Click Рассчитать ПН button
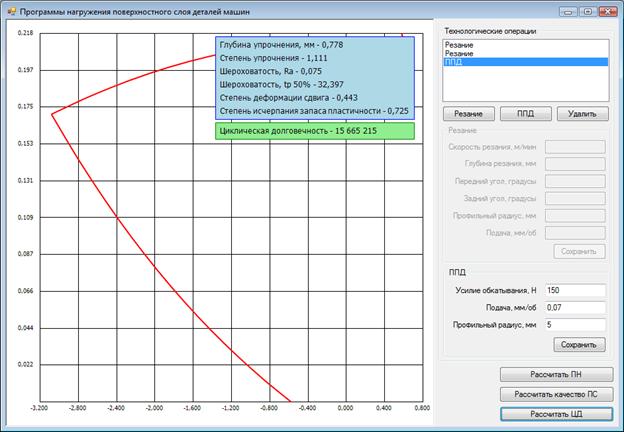Viewport: 624px width, 432px height. pyautogui.click(x=555, y=375)
